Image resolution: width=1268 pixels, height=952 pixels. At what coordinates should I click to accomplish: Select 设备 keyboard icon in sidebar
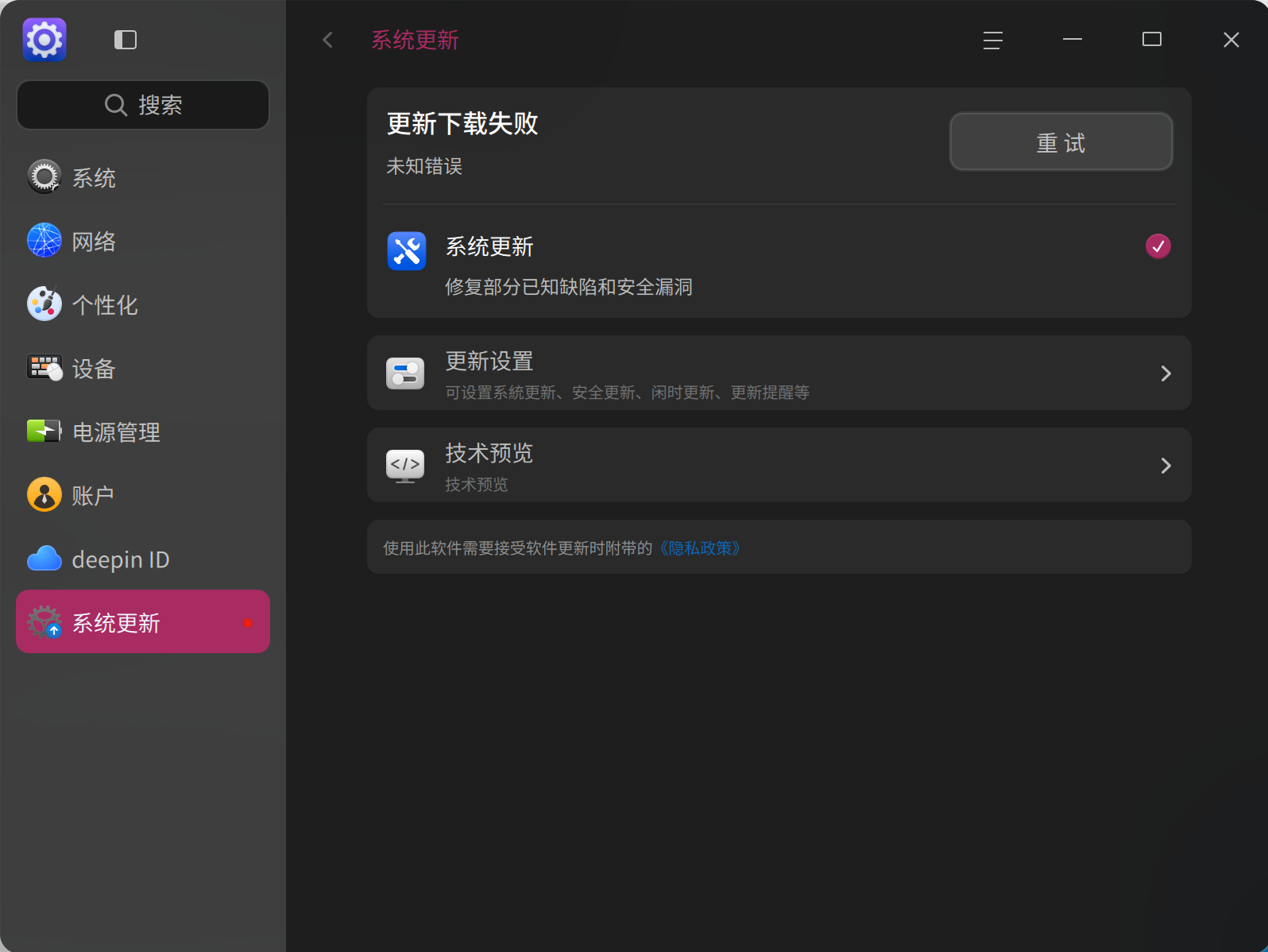tap(44, 367)
